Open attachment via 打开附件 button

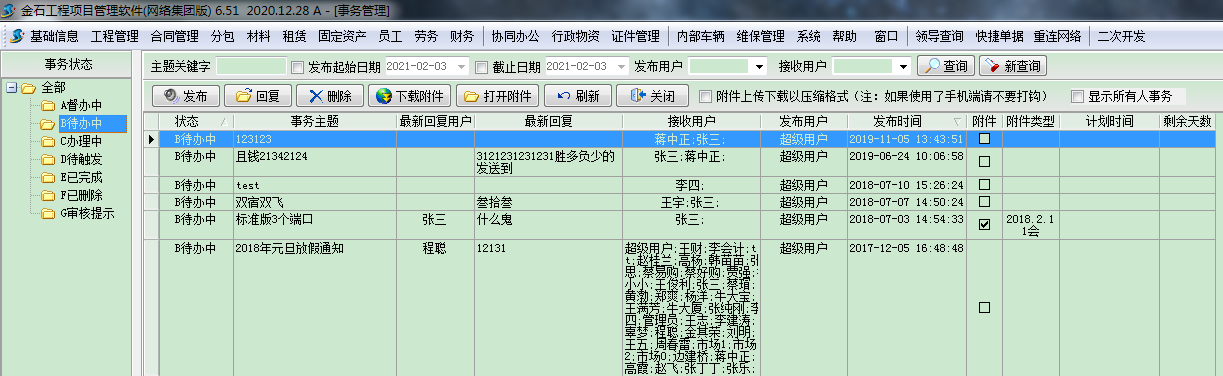click(498, 96)
